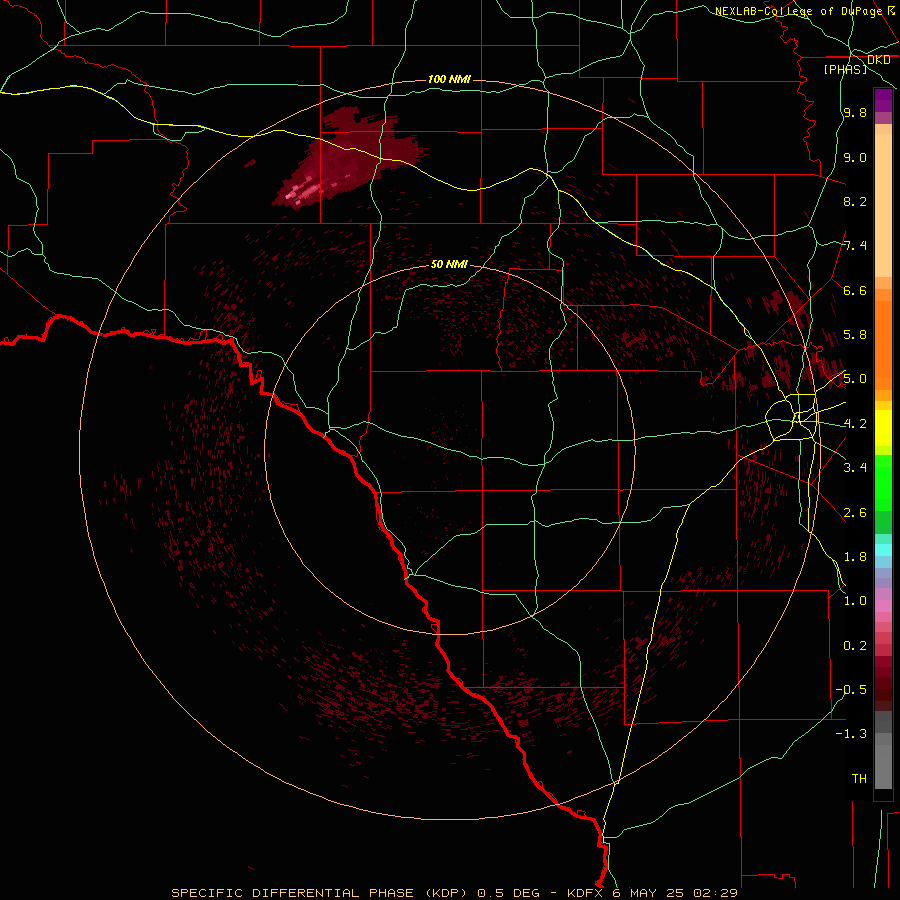Pick the green band on the color scale
This screenshot has height=900, width=900.
pyautogui.click(x=883, y=482)
